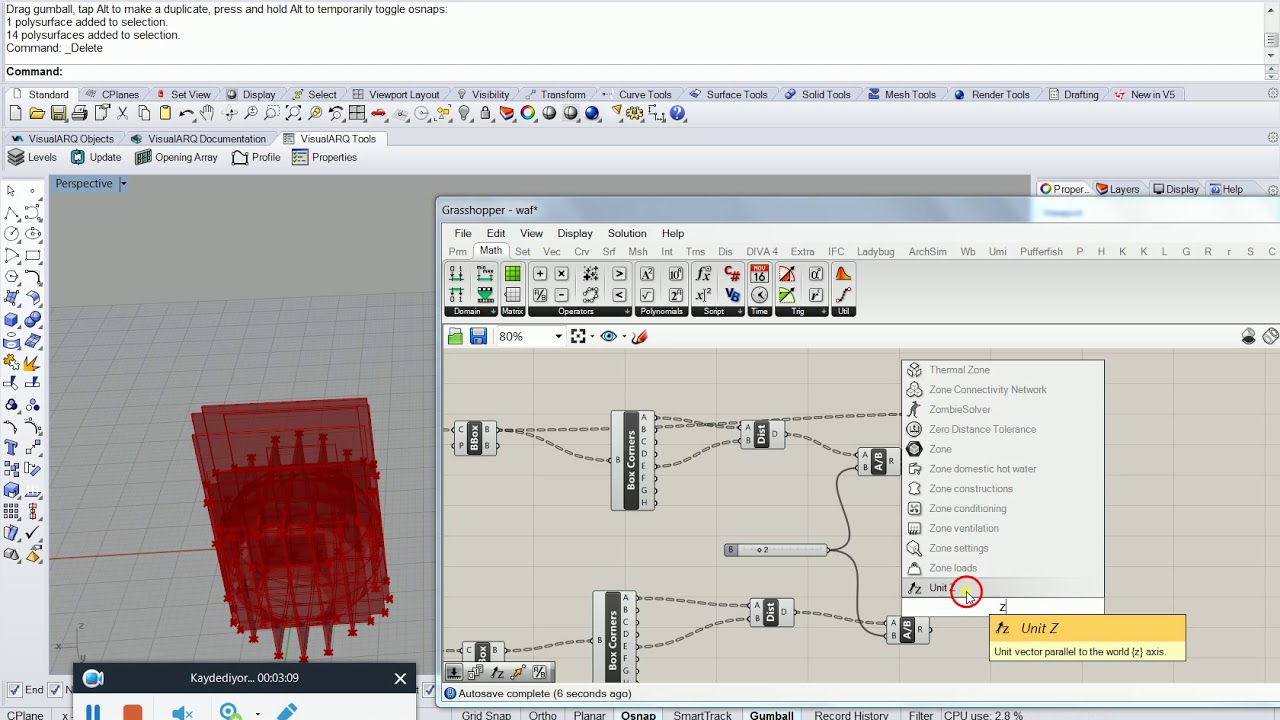Toggle Osnap in status bar
This screenshot has width=1280, height=720.
(638, 715)
